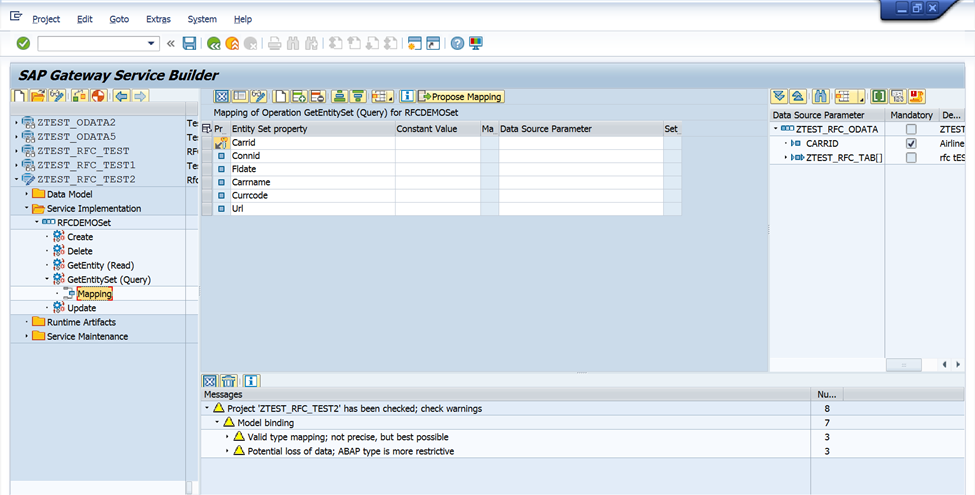The width and height of the screenshot is (975, 495).
Task: Select the Mapping tree node
Action: click(x=95, y=294)
